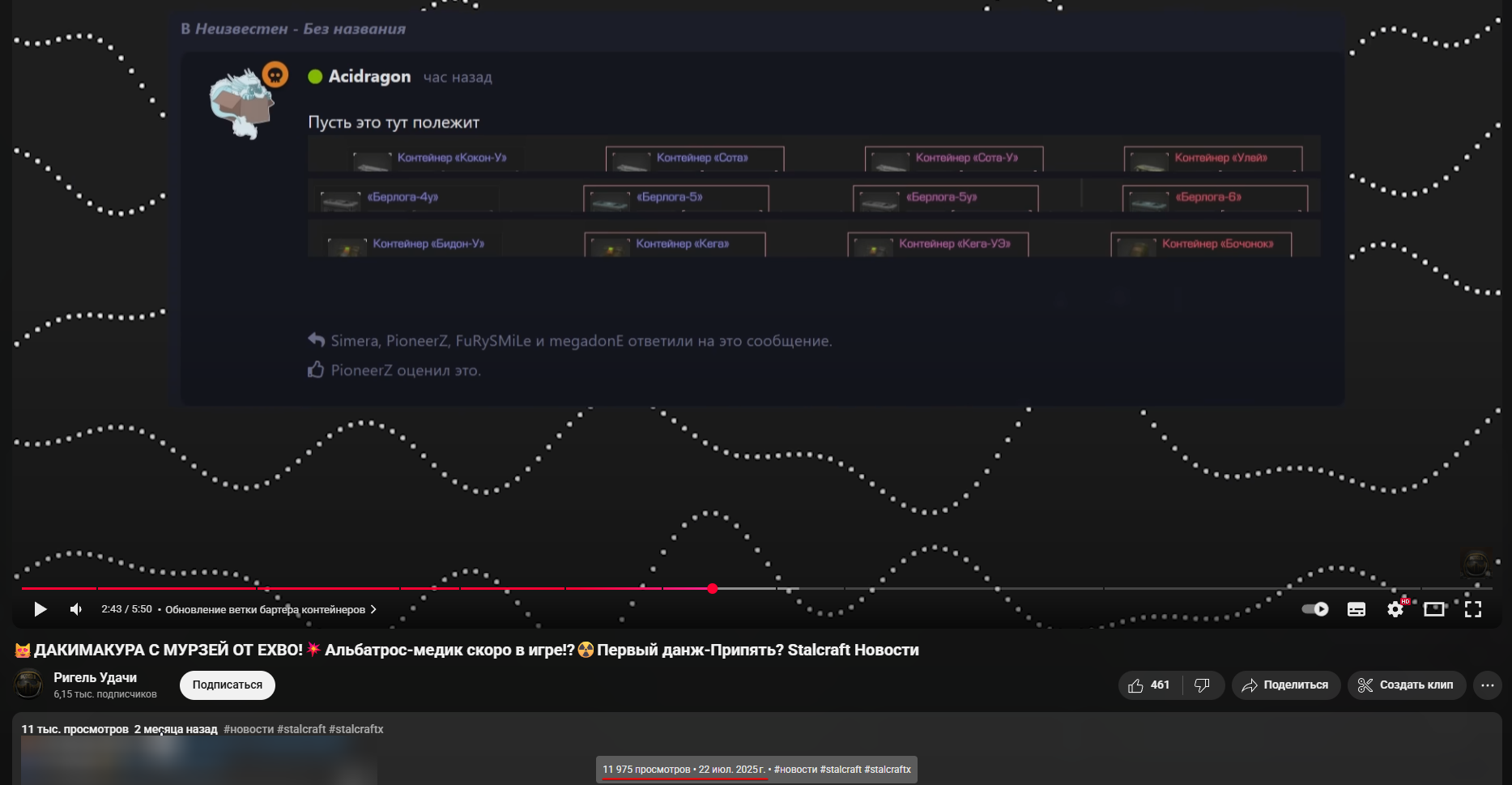Seek using the red progress bar scrubber

coord(712,589)
